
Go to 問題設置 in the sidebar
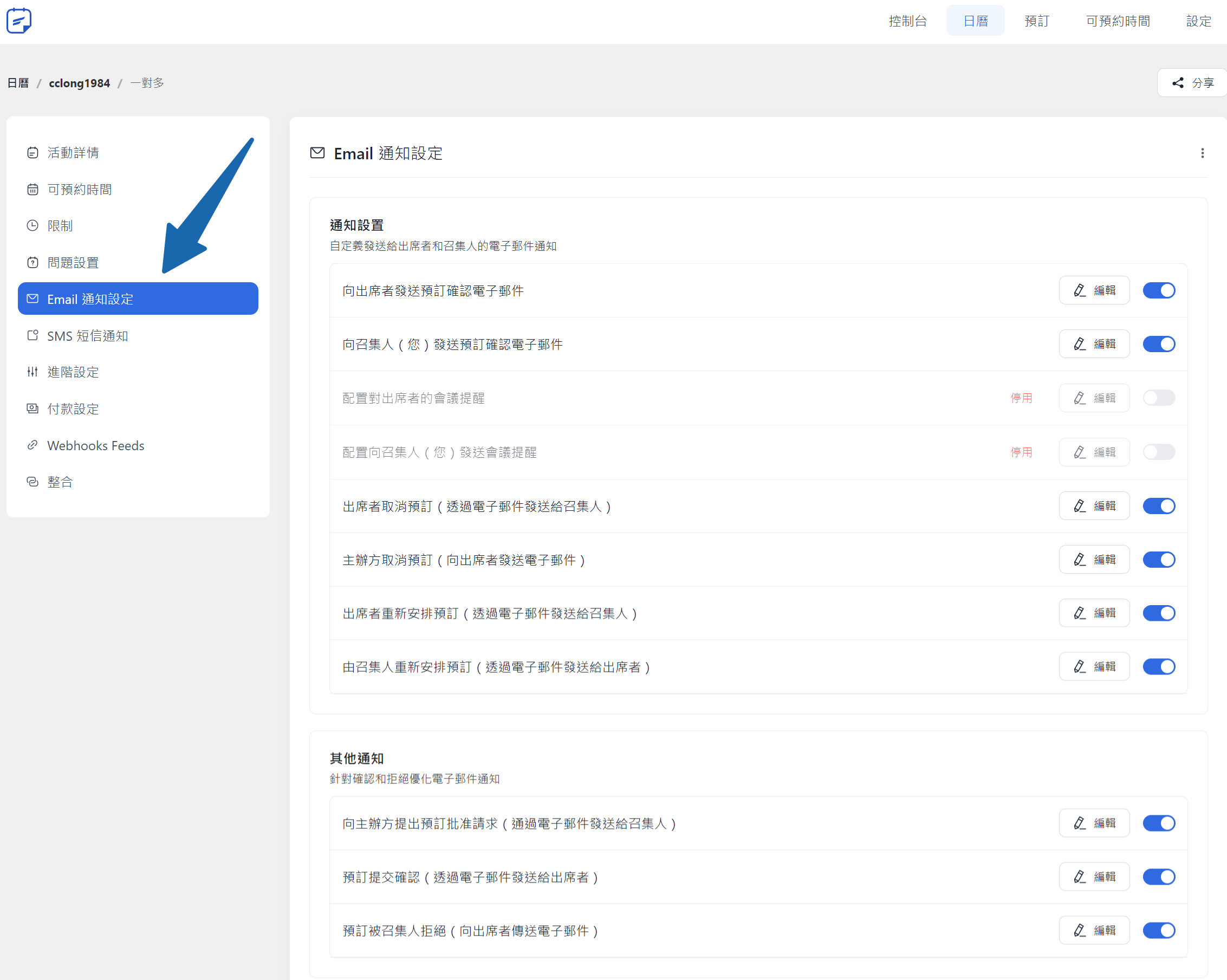(x=73, y=262)
